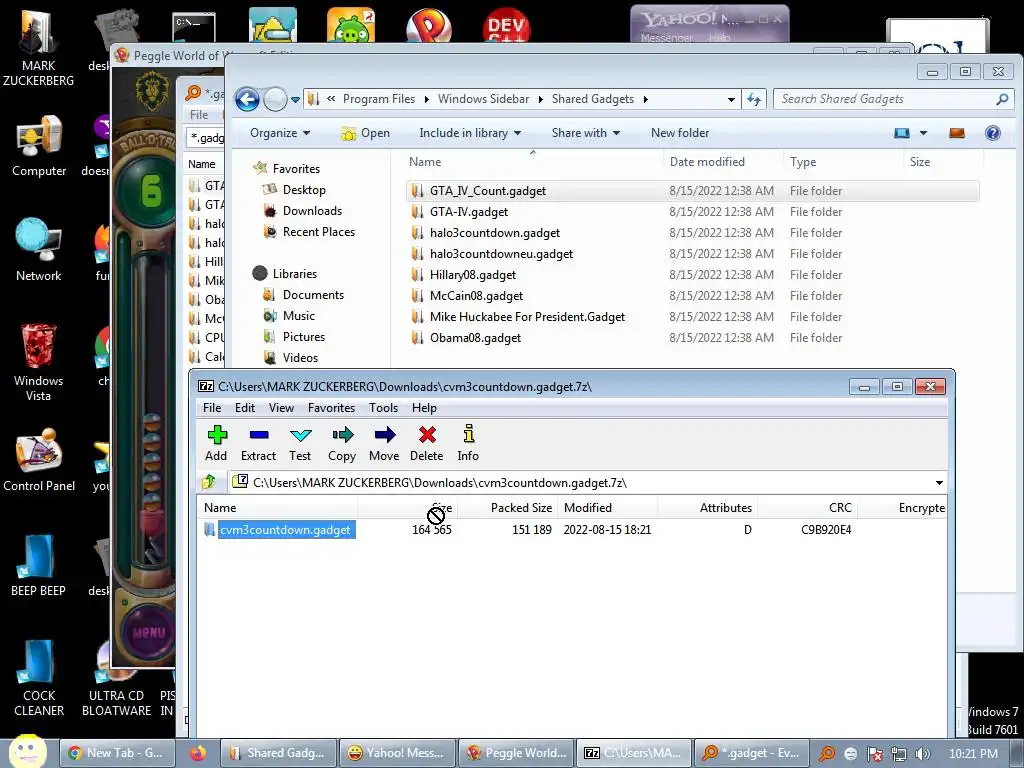This screenshot has height=768, width=1024.
Task: Expand the Share with dropdown
Action: (585, 133)
